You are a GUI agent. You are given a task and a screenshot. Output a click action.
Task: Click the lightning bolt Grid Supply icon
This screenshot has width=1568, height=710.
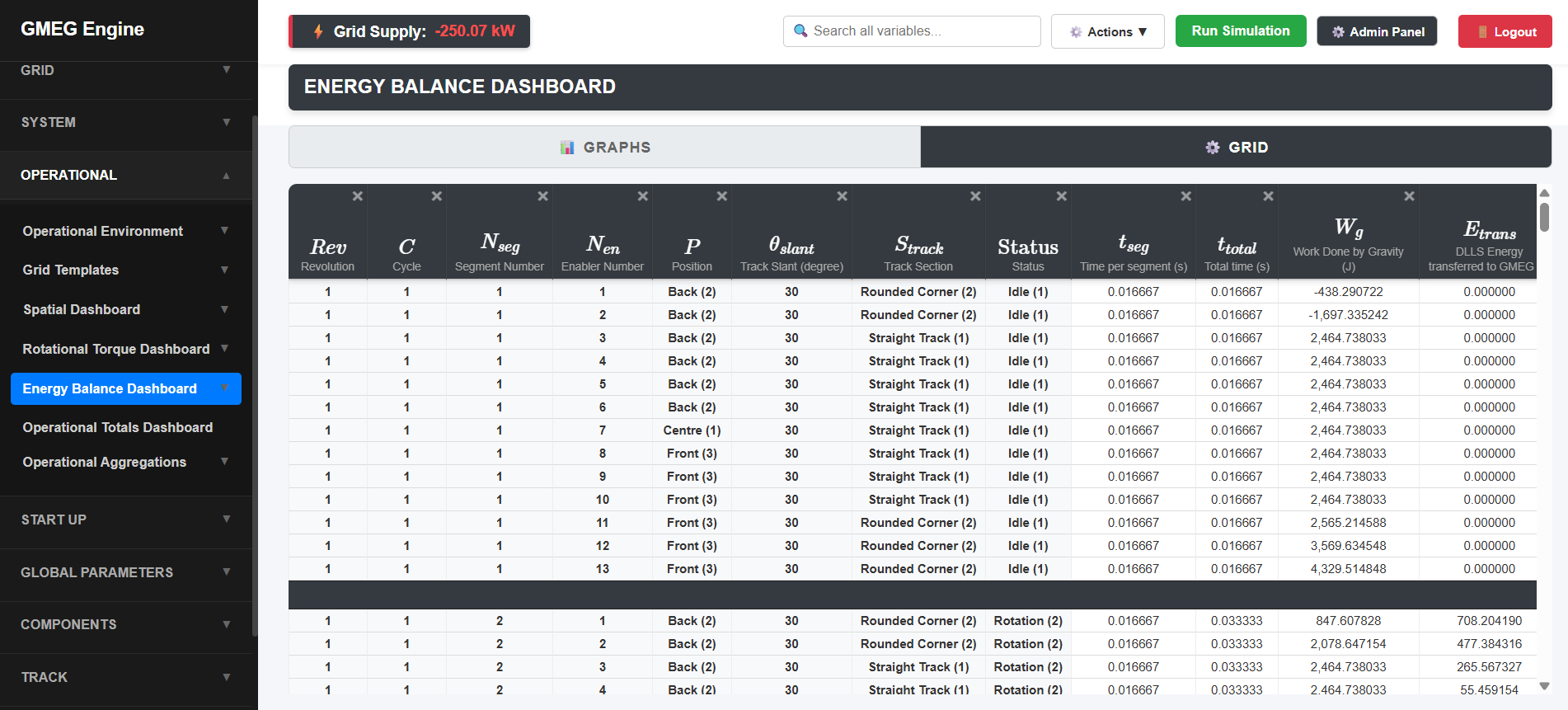318,31
